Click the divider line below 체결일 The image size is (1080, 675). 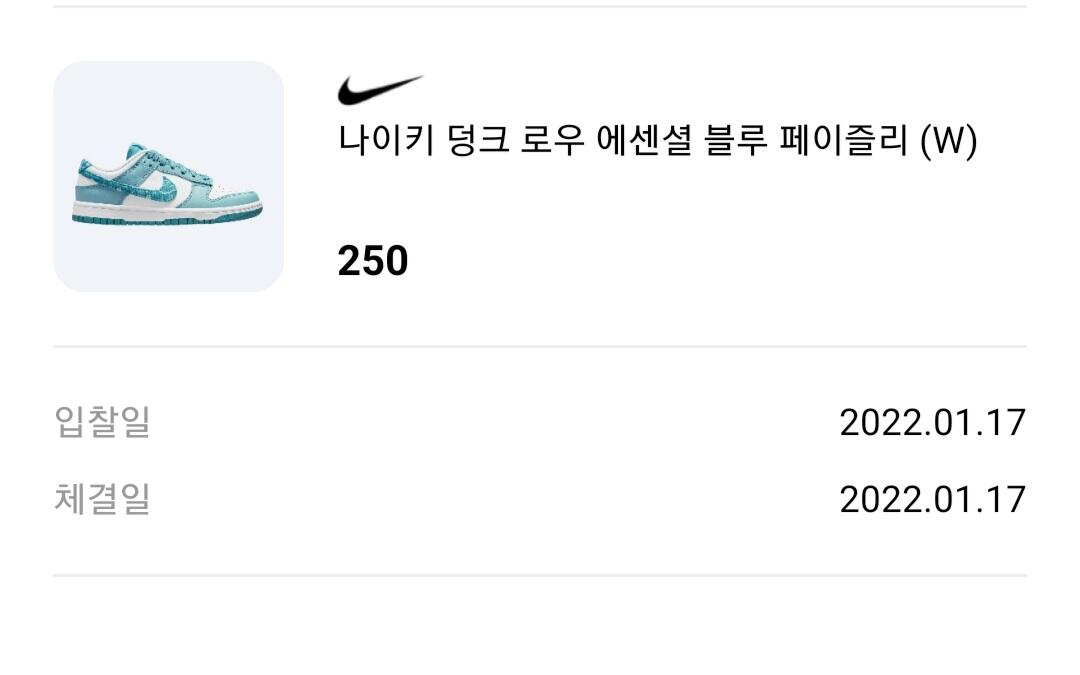[x=540, y=575]
